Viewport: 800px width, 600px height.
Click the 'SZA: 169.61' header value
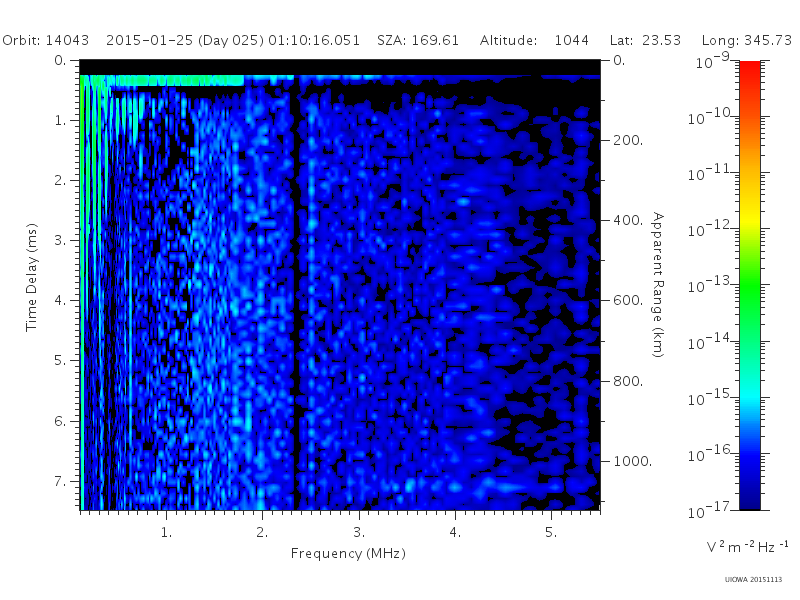(418, 40)
